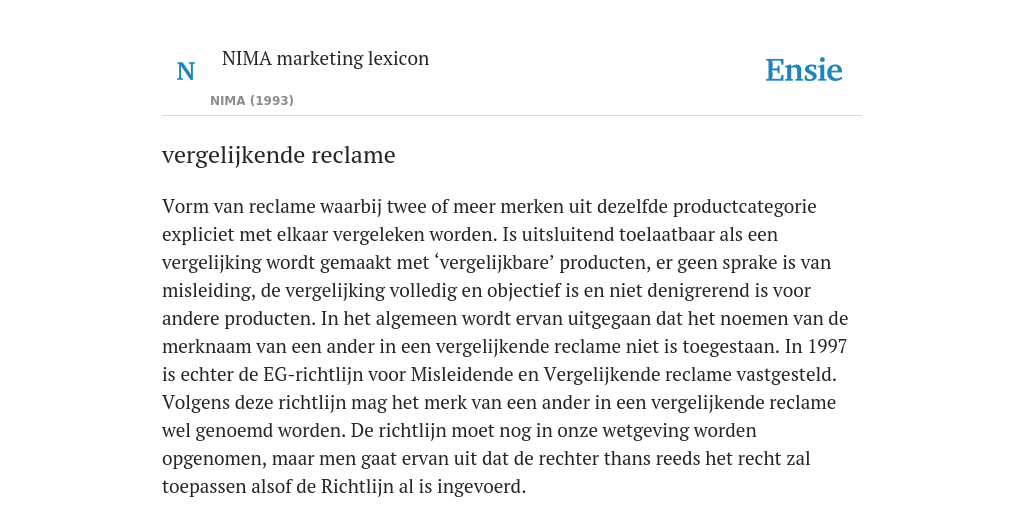Open the Ensie logo in the header
Screen dimensions: 1024x512
[x=804, y=70]
